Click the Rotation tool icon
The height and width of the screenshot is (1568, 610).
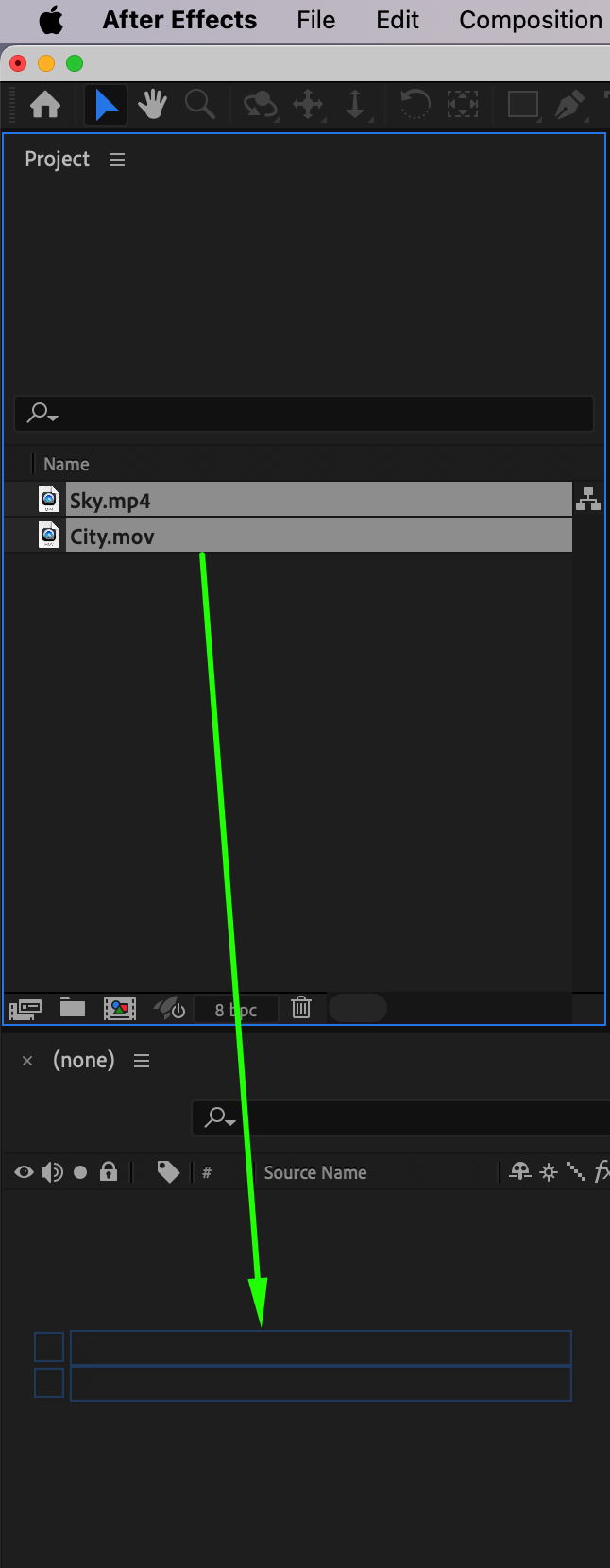click(x=415, y=105)
